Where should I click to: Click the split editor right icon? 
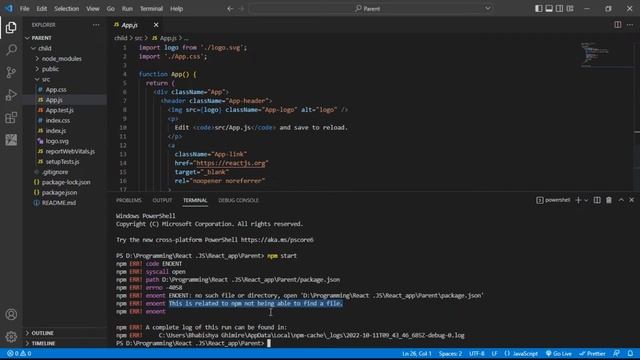click(x=618, y=25)
